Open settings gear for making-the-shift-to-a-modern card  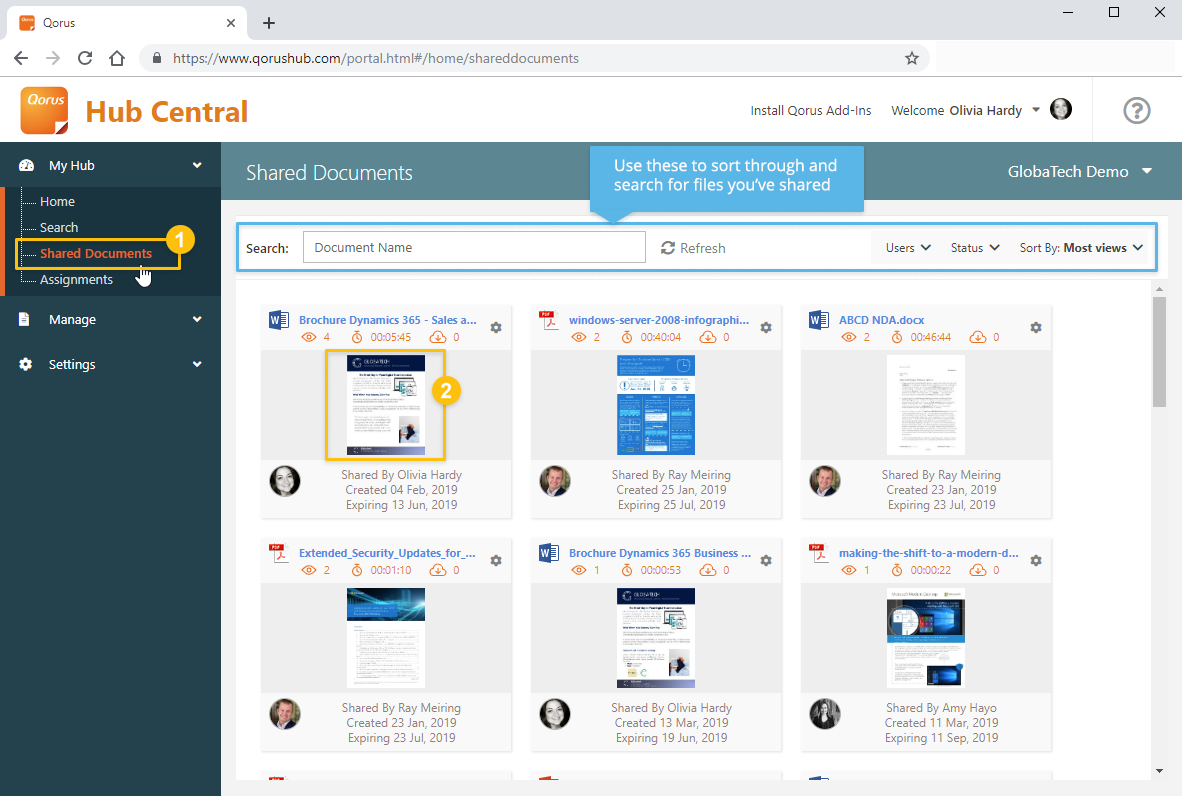[1036, 561]
